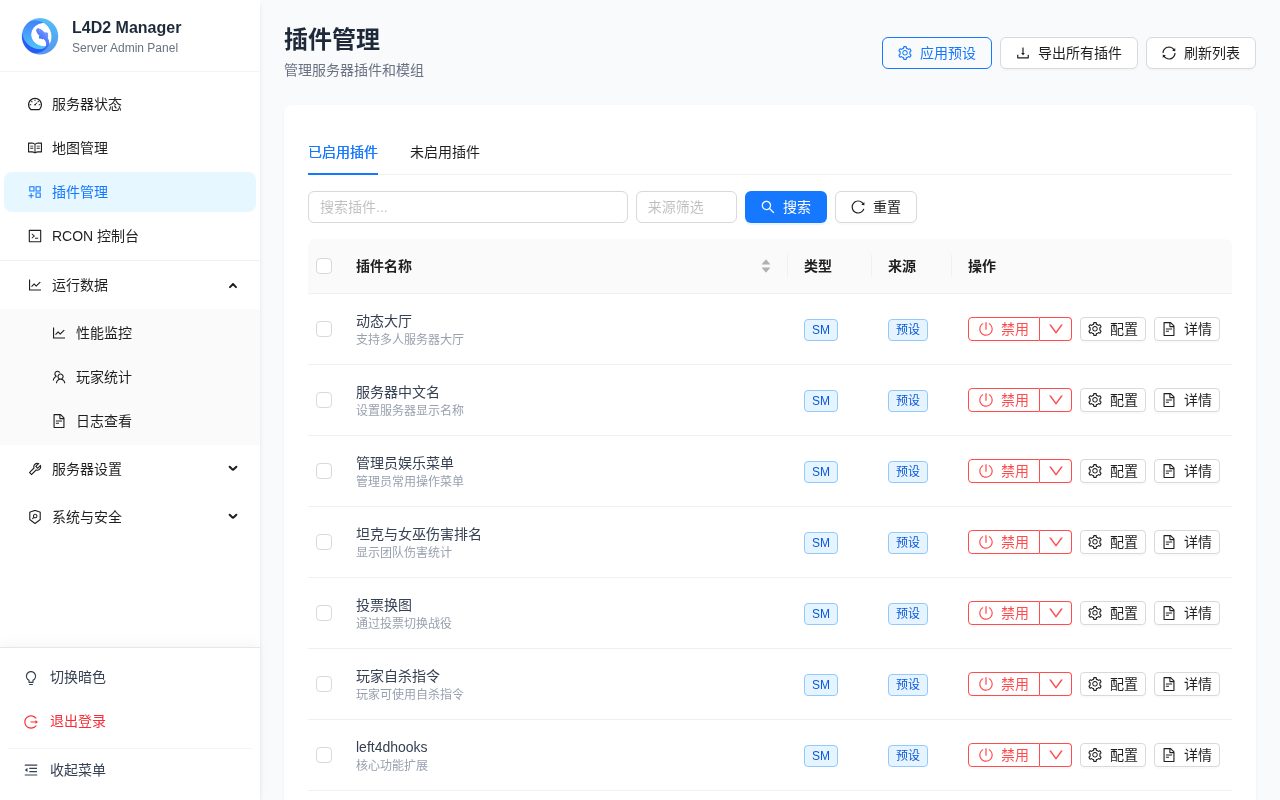The height and width of the screenshot is (800, 1280).
Task: Select the 插件管理 menu item
Action: [x=130, y=192]
